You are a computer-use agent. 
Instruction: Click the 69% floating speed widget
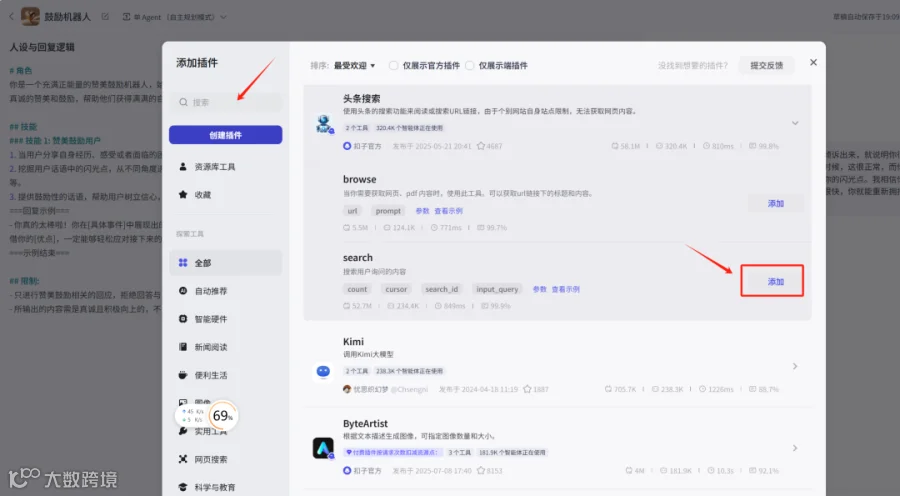[208, 415]
